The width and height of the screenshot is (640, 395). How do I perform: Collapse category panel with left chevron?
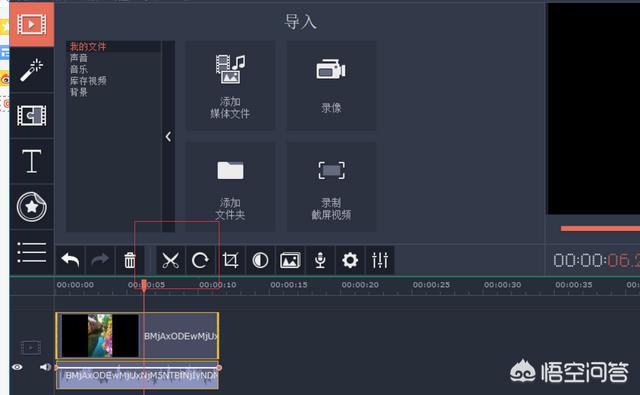pos(168,137)
